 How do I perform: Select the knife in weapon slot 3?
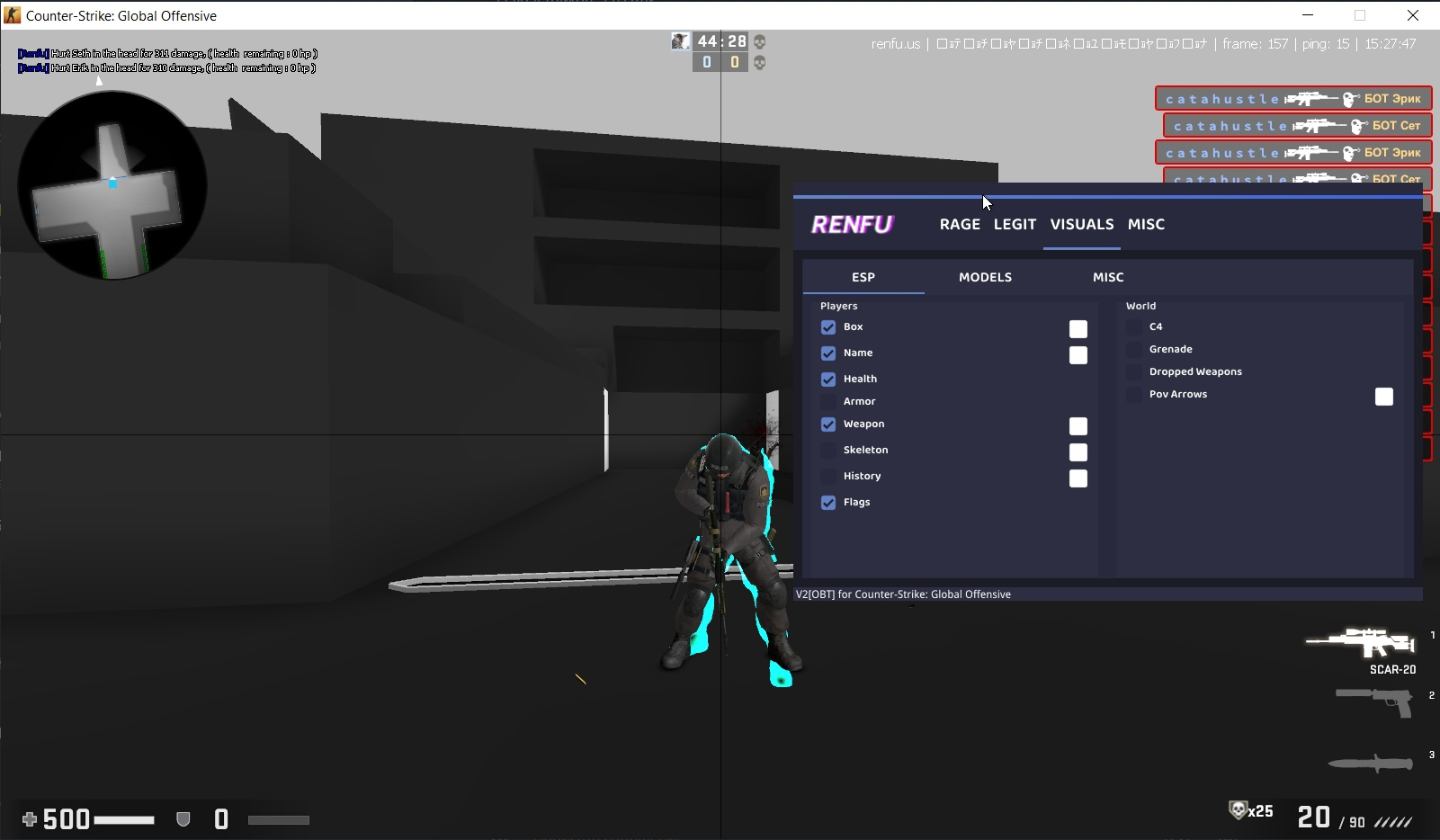point(1371,764)
